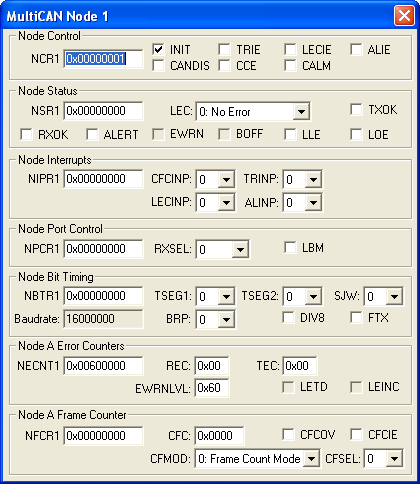The width and height of the screenshot is (420, 484).
Task: Tick the CANDIS checkbox
Action: 158,65
